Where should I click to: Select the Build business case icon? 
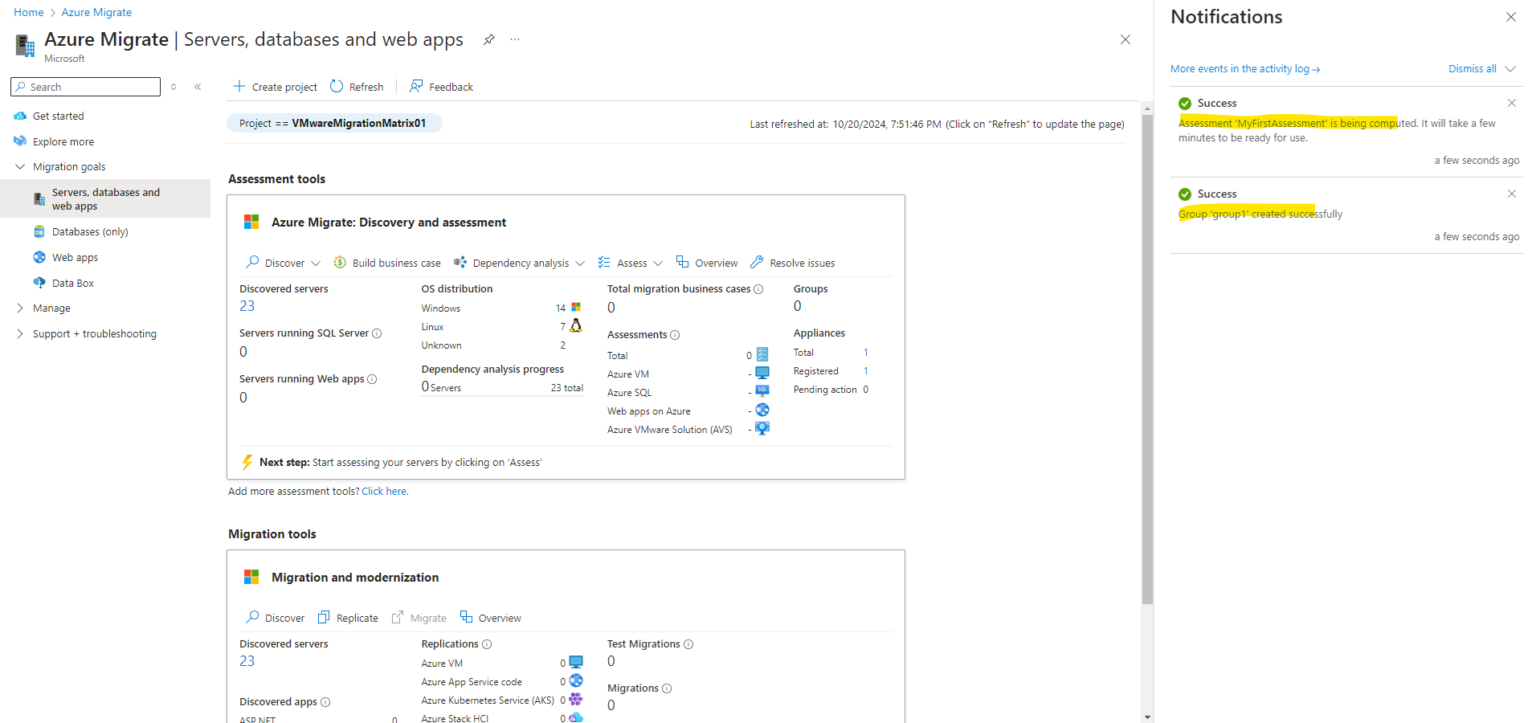(340, 262)
